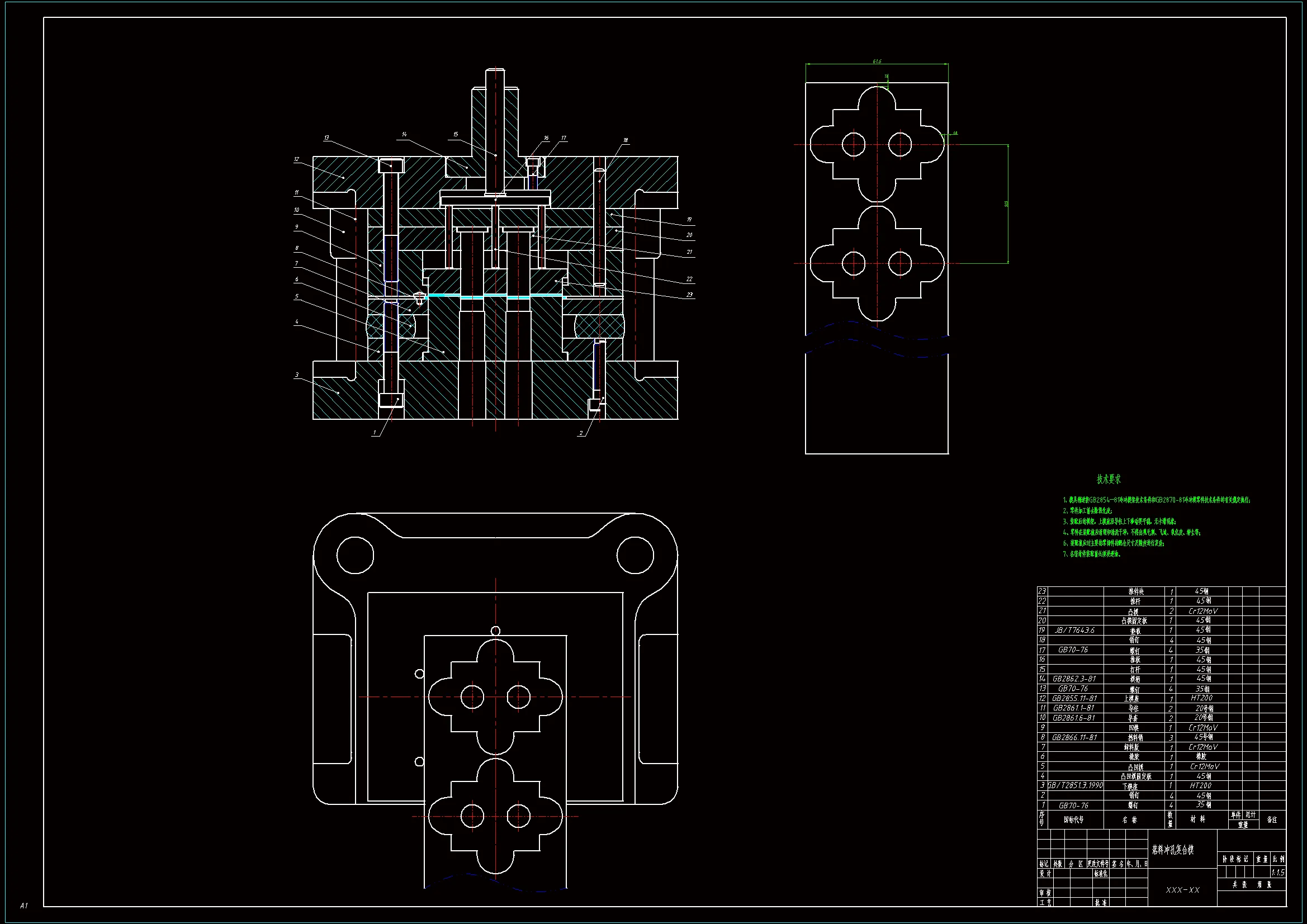Click the green 技术要求 heading text

(x=1109, y=480)
